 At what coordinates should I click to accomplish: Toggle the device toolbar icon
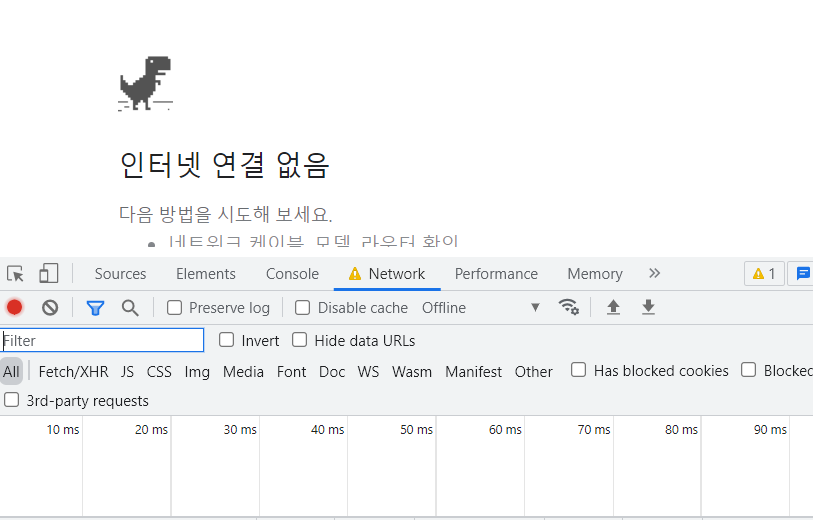[x=49, y=274]
